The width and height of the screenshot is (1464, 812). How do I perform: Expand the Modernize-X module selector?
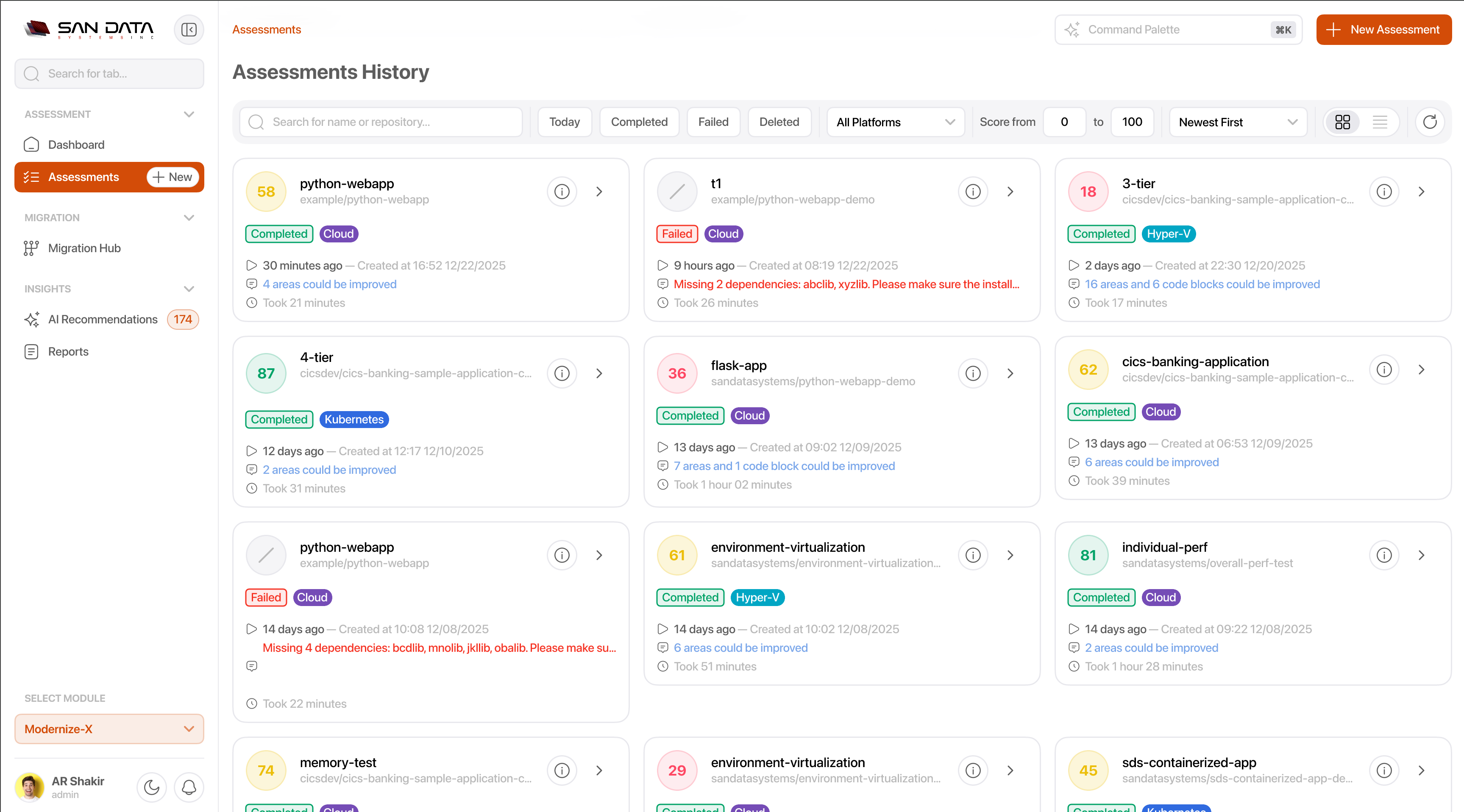(109, 729)
